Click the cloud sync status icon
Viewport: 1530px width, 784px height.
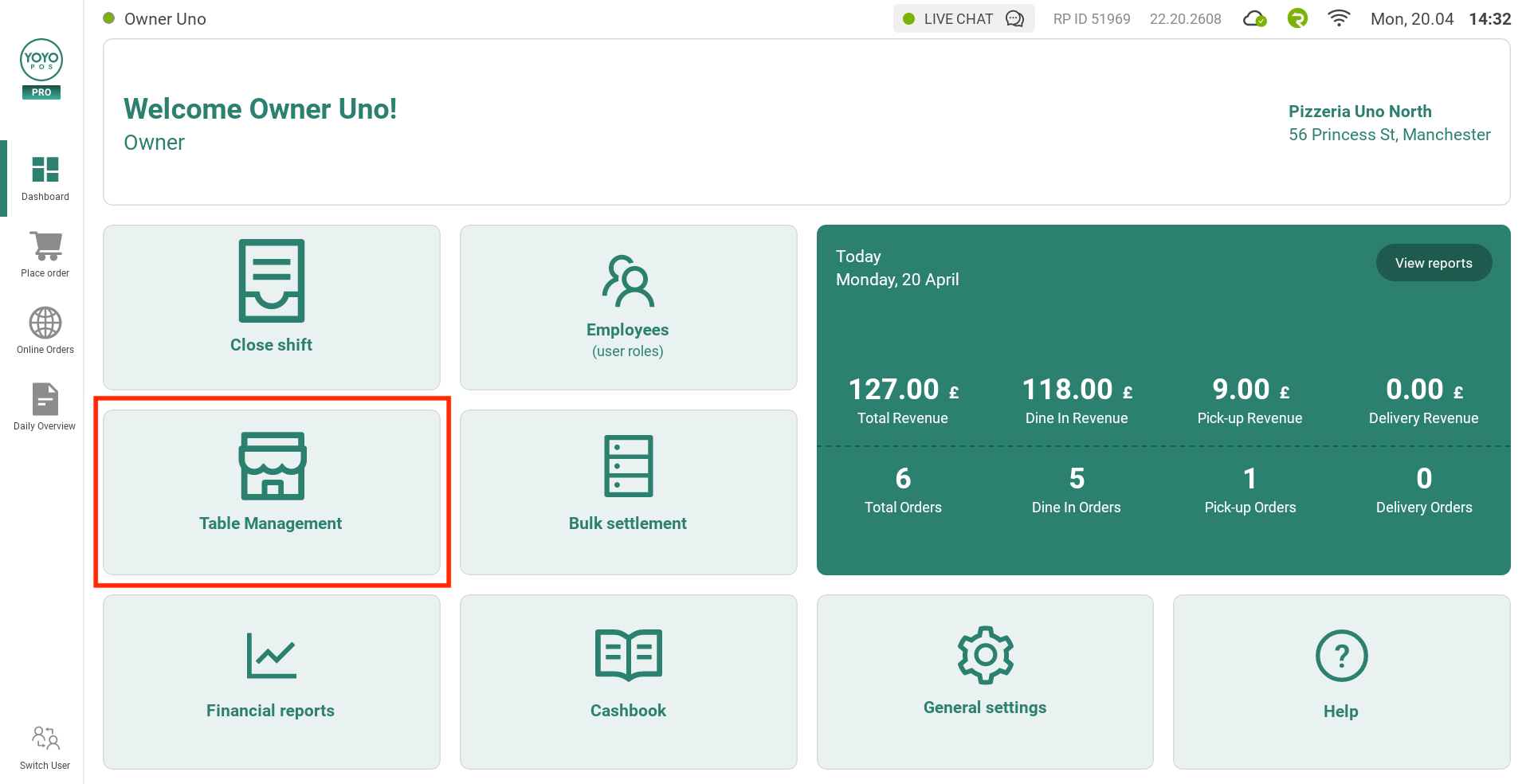click(x=1254, y=18)
